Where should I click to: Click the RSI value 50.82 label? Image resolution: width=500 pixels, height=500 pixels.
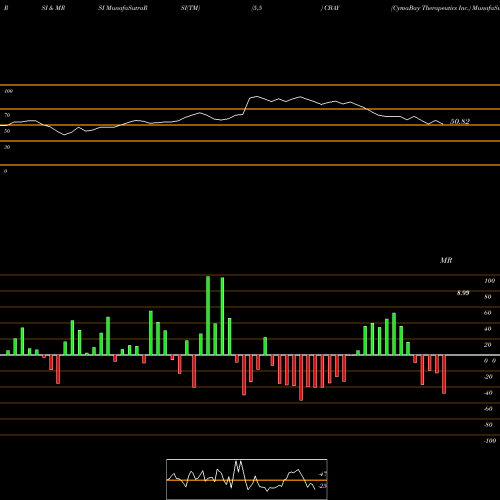click(460, 121)
